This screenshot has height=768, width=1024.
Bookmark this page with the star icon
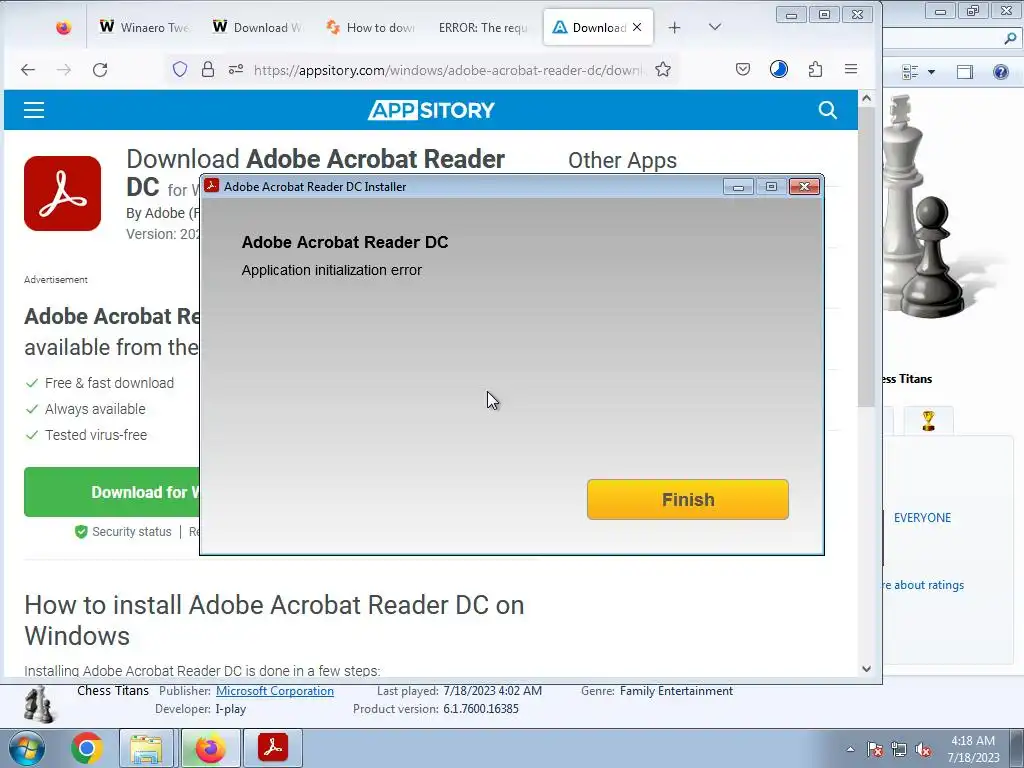tap(663, 69)
